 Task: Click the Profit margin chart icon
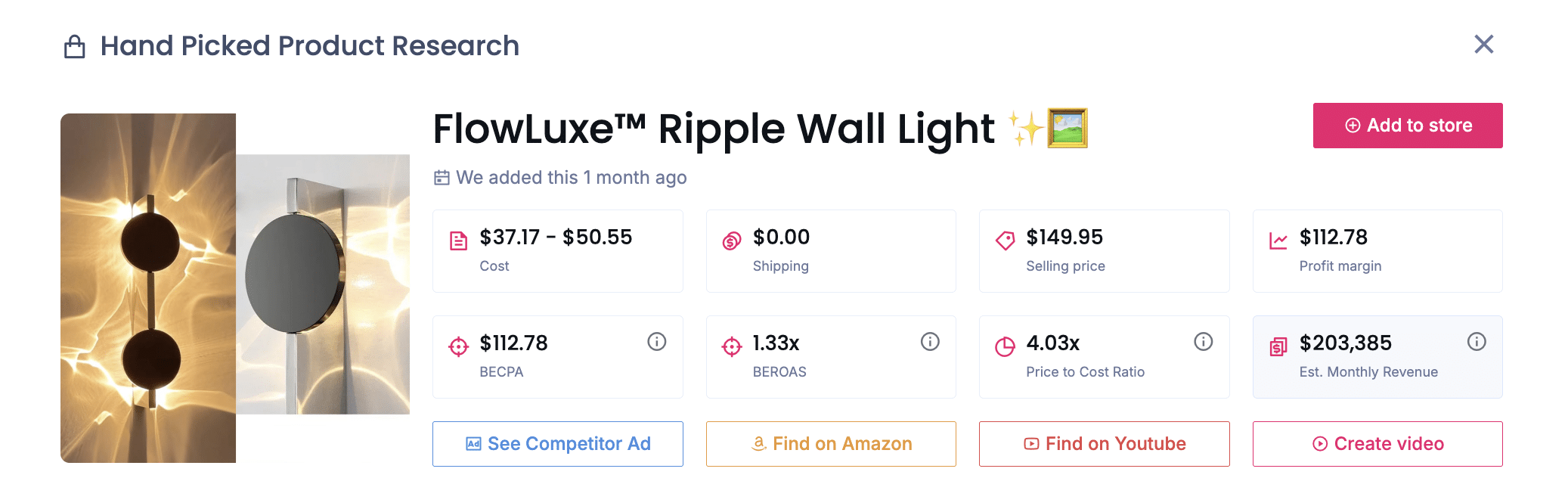[x=1278, y=237]
